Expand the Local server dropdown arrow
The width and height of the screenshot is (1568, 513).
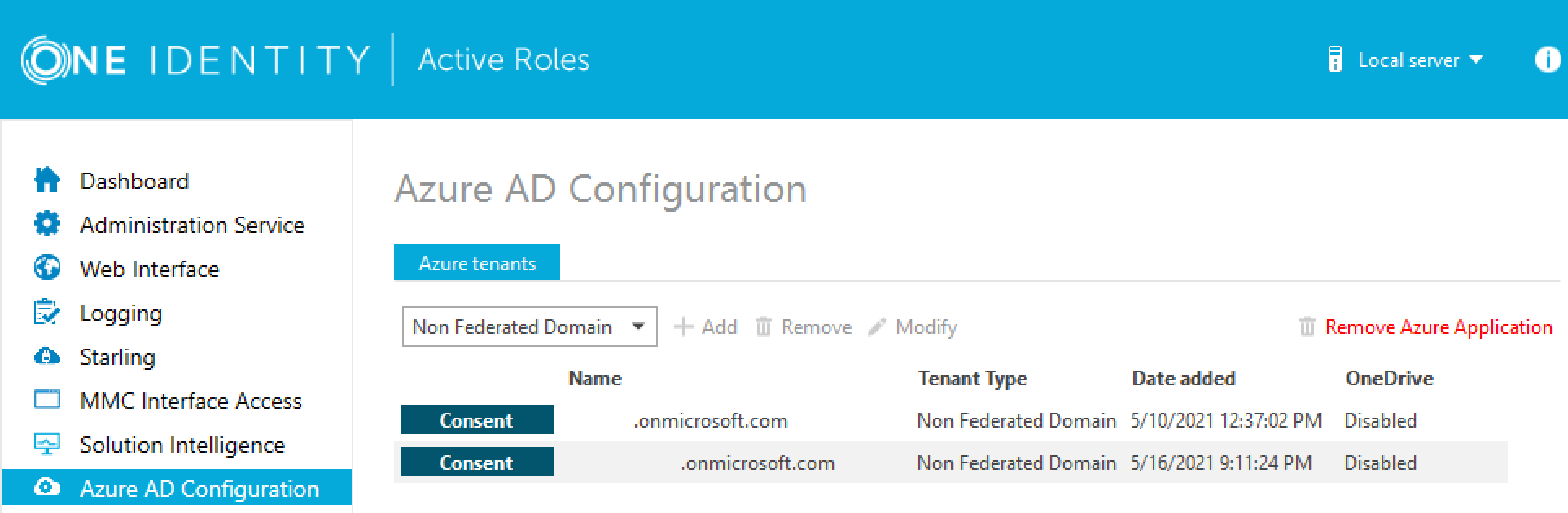[1476, 60]
